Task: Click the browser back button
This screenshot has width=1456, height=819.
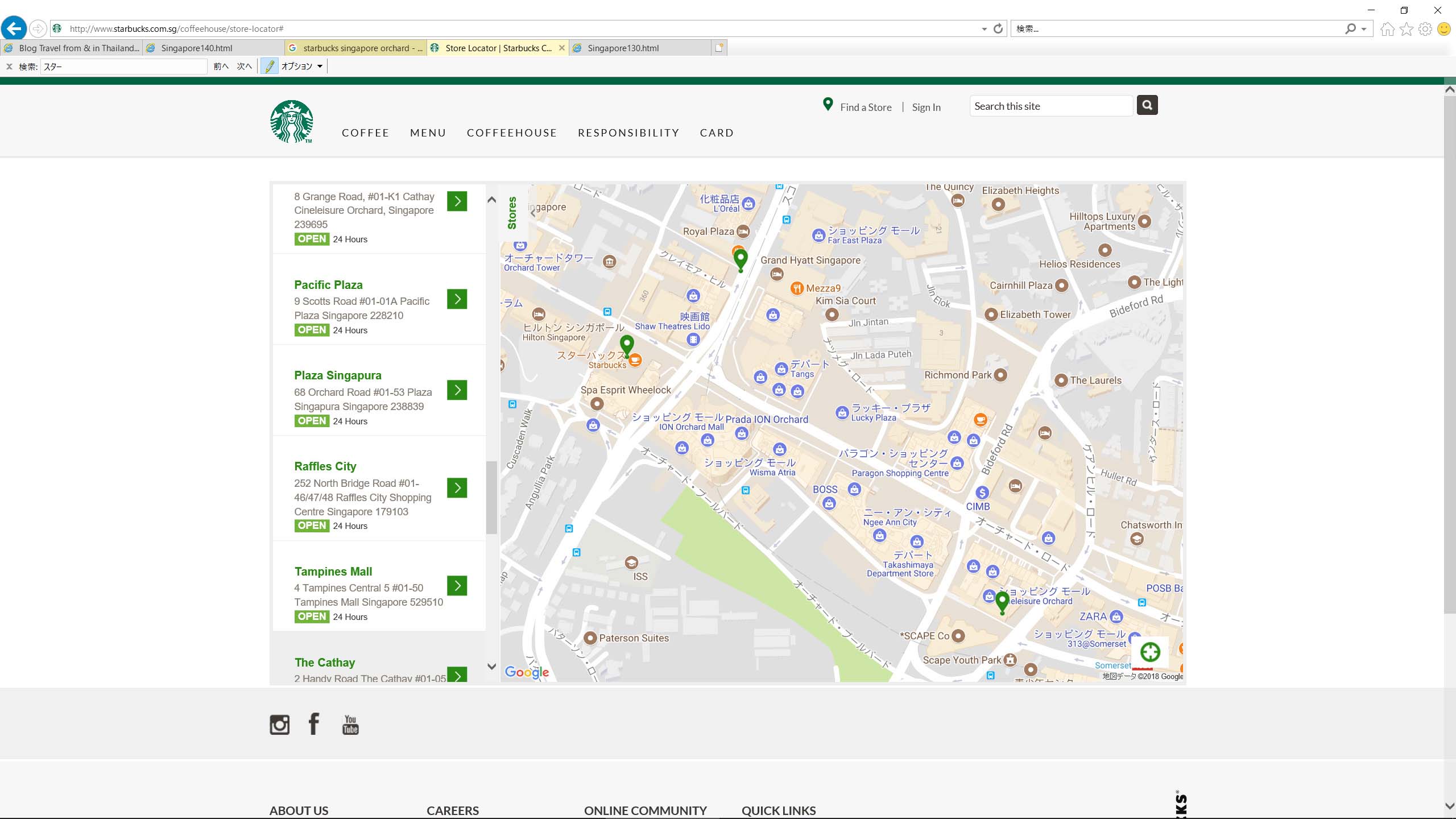Action: click(x=14, y=28)
